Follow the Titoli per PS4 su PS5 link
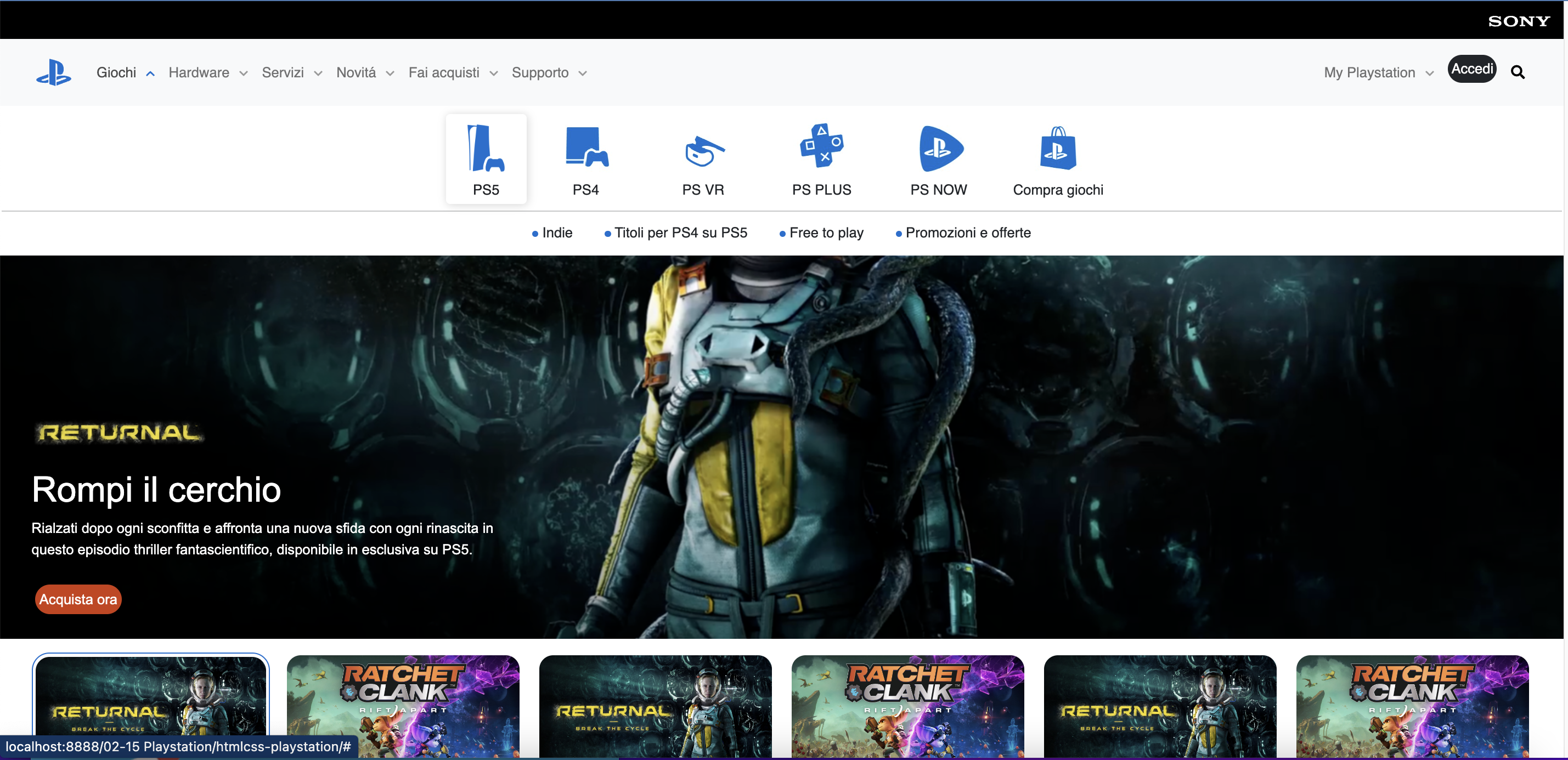The image size is (1568, 760). tap(680, 233)
